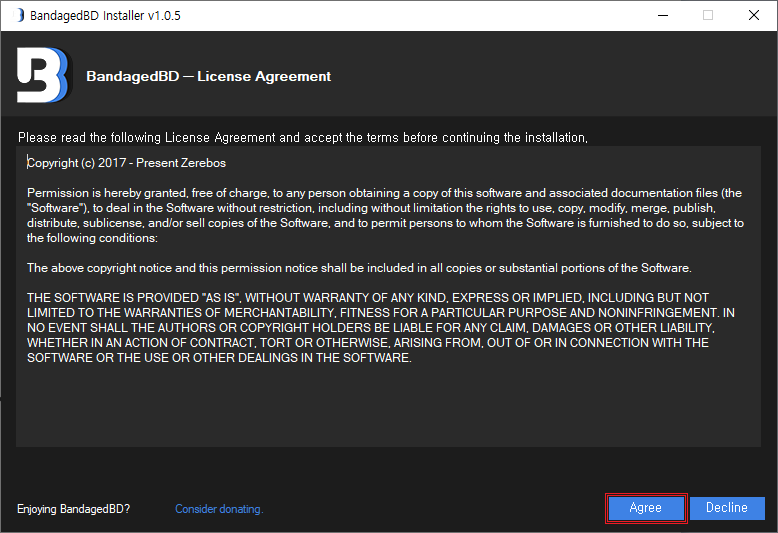Minimize the installer window
778x533 pixels.
662,15
